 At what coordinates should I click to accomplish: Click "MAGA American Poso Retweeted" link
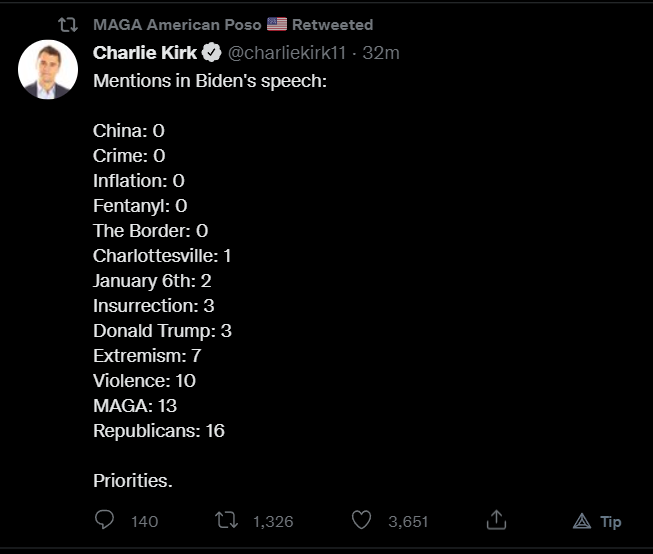[x=232, y=24]
